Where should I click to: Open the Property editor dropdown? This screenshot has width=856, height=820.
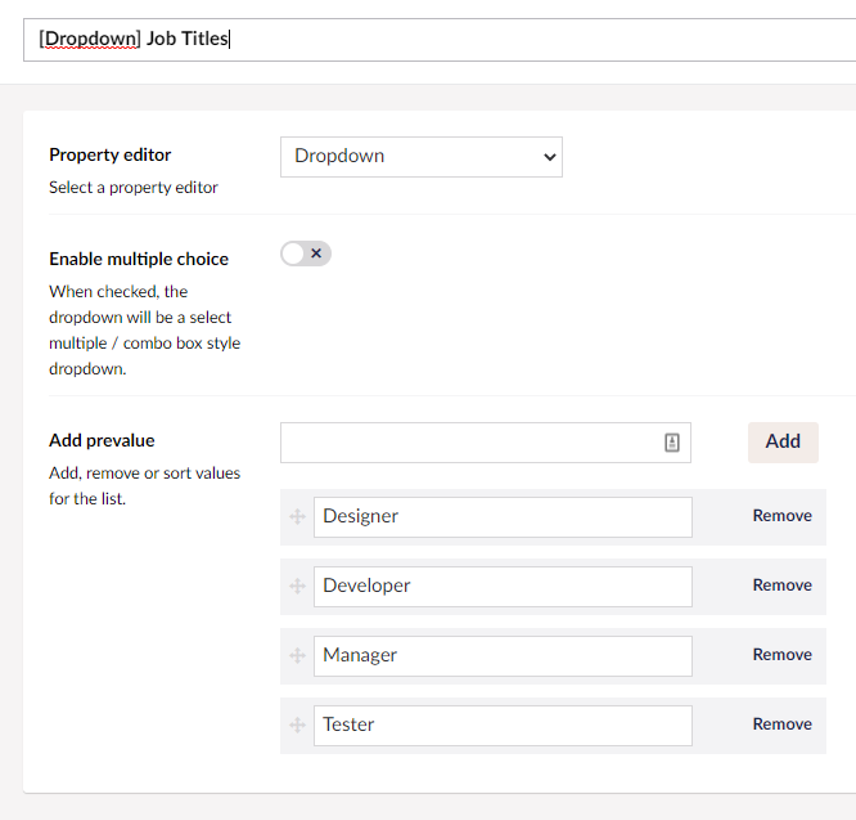tap(421, 157)
